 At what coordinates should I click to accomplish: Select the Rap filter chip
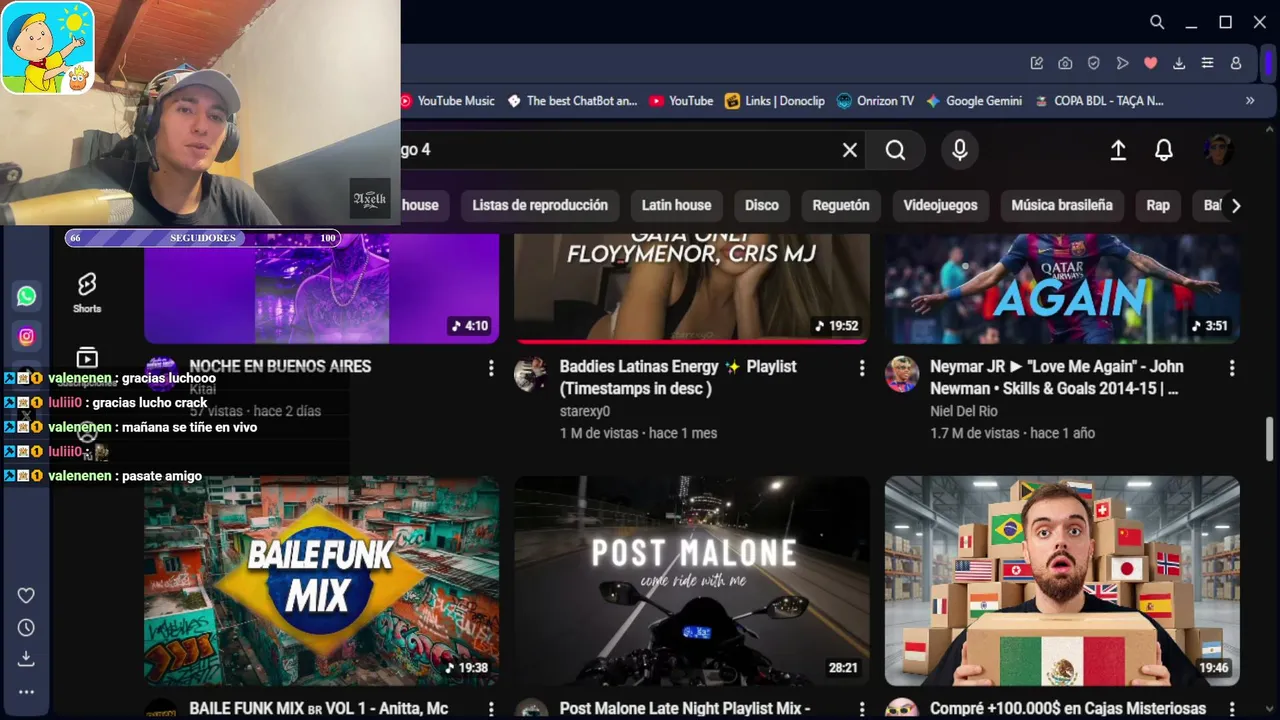[1158, 205]
